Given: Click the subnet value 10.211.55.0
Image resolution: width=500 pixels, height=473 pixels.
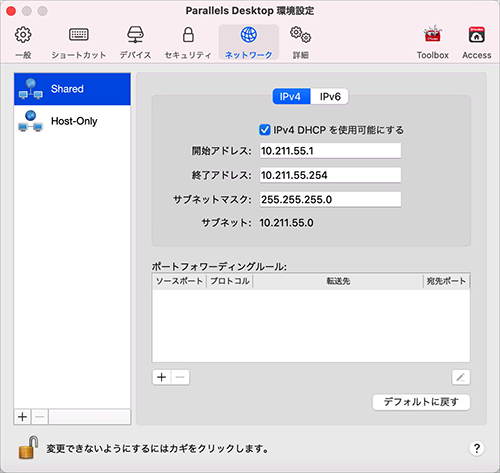Looking at the screenshot, I should 287,223.
